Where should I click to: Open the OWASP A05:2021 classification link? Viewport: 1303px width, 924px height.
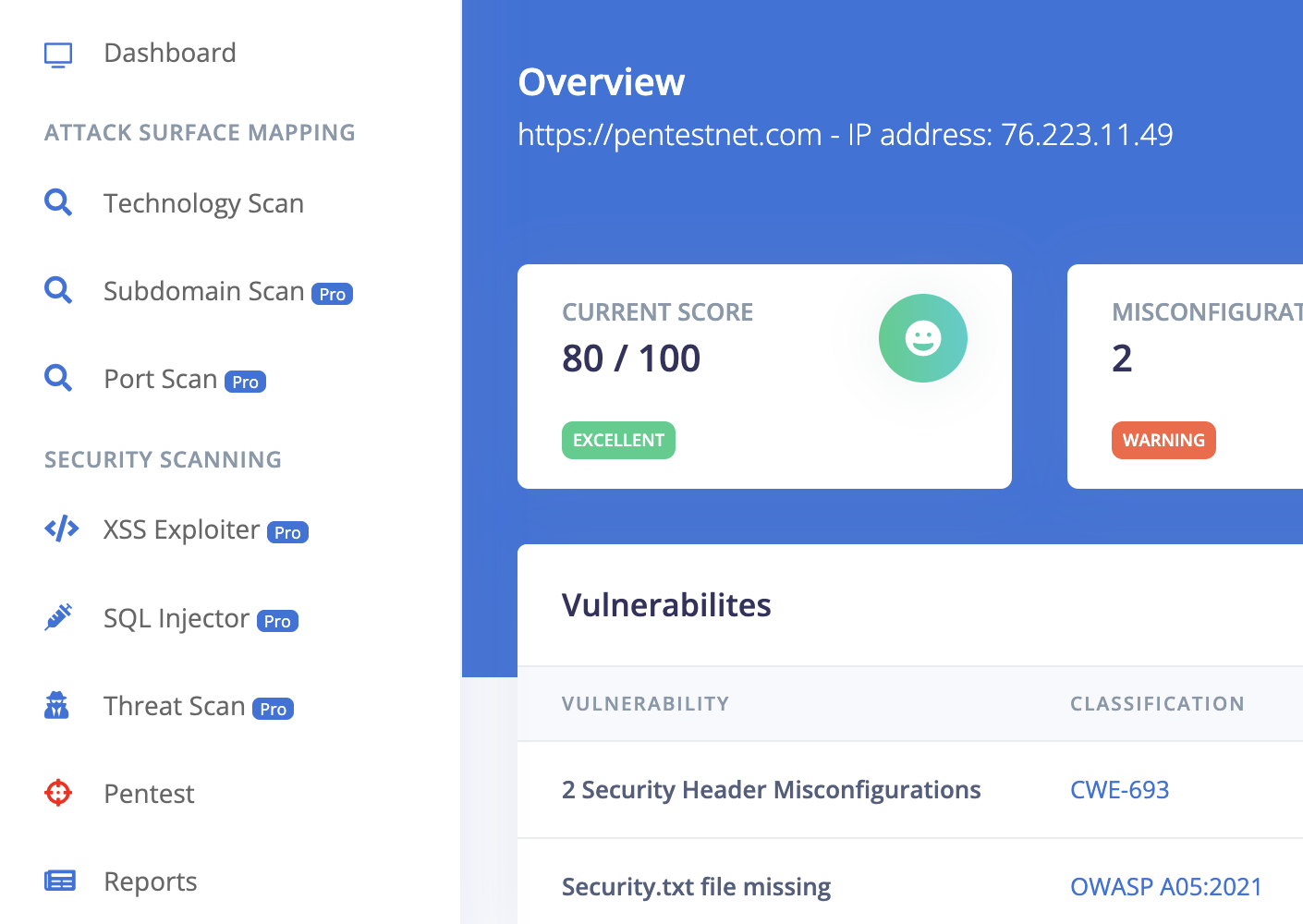click(x=1166, y=887)
